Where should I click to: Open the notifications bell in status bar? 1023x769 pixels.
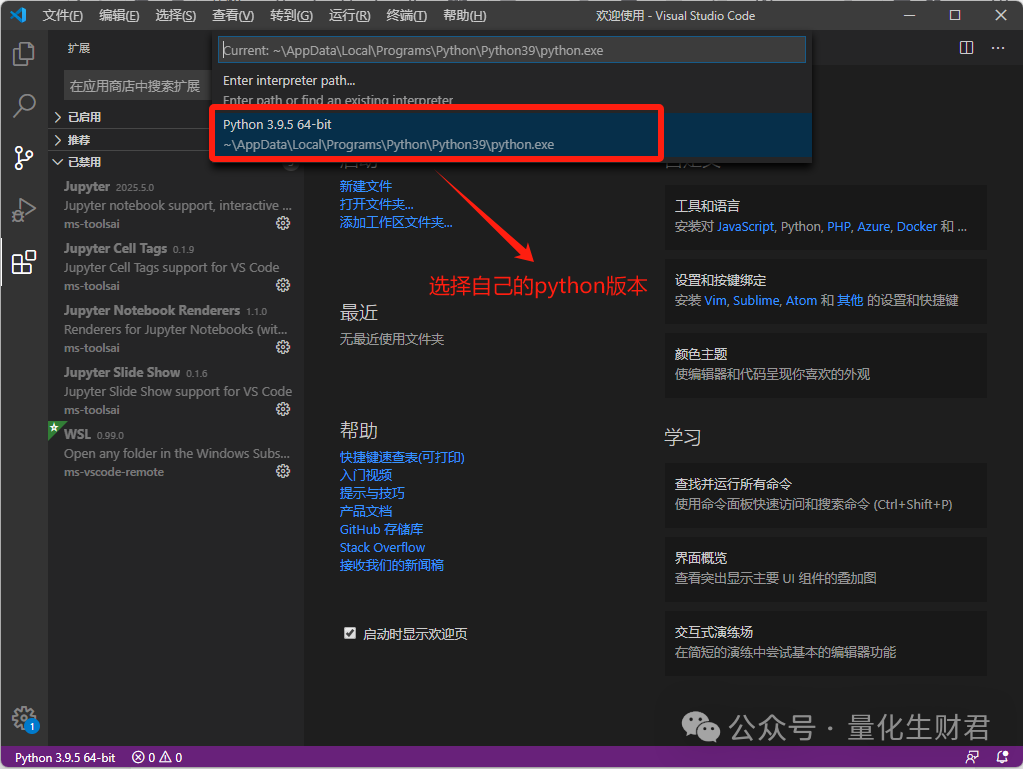[1003, 757]
